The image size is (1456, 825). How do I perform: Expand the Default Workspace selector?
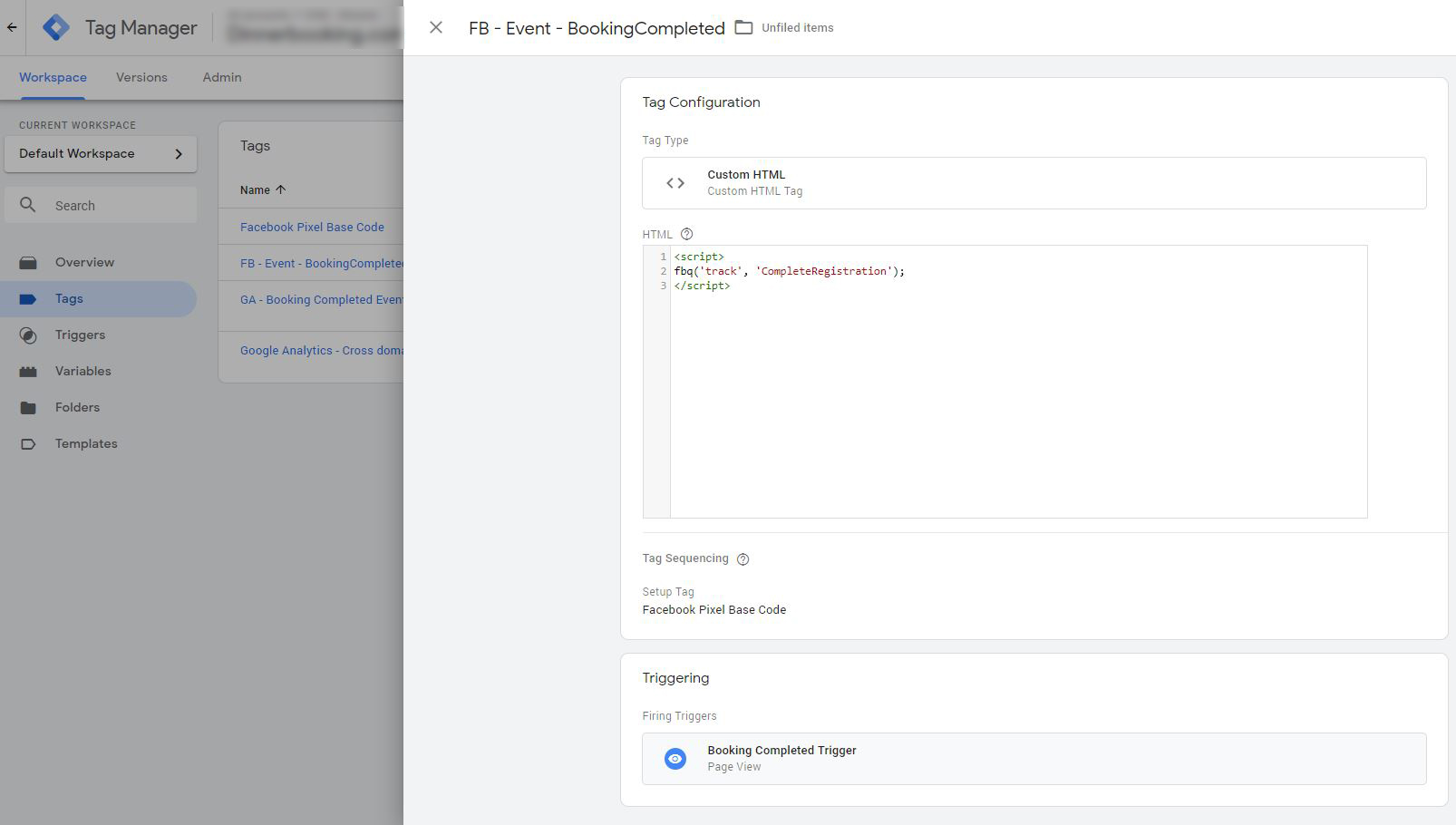pyautogui.click(x=101, y=153)
